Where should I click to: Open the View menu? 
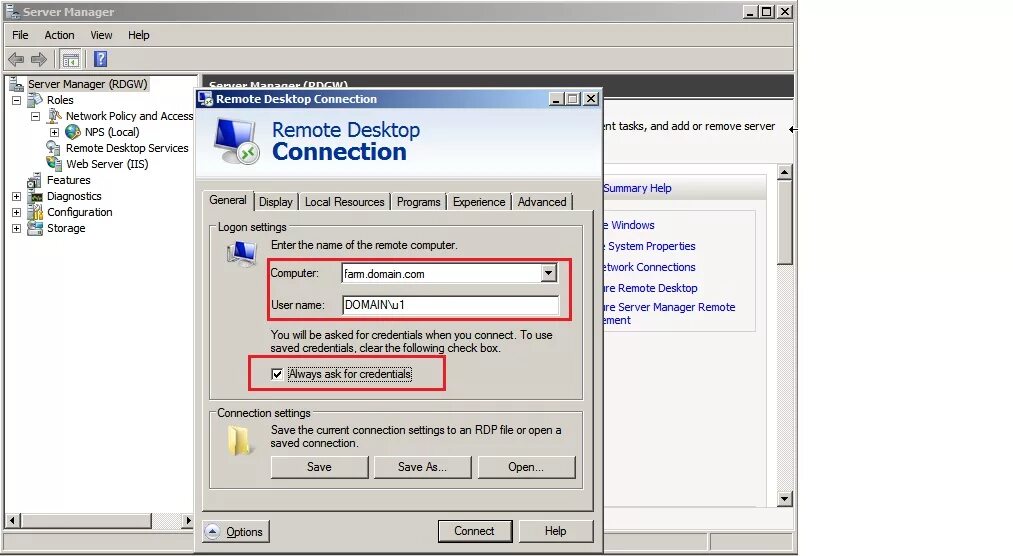click(101, 35)
